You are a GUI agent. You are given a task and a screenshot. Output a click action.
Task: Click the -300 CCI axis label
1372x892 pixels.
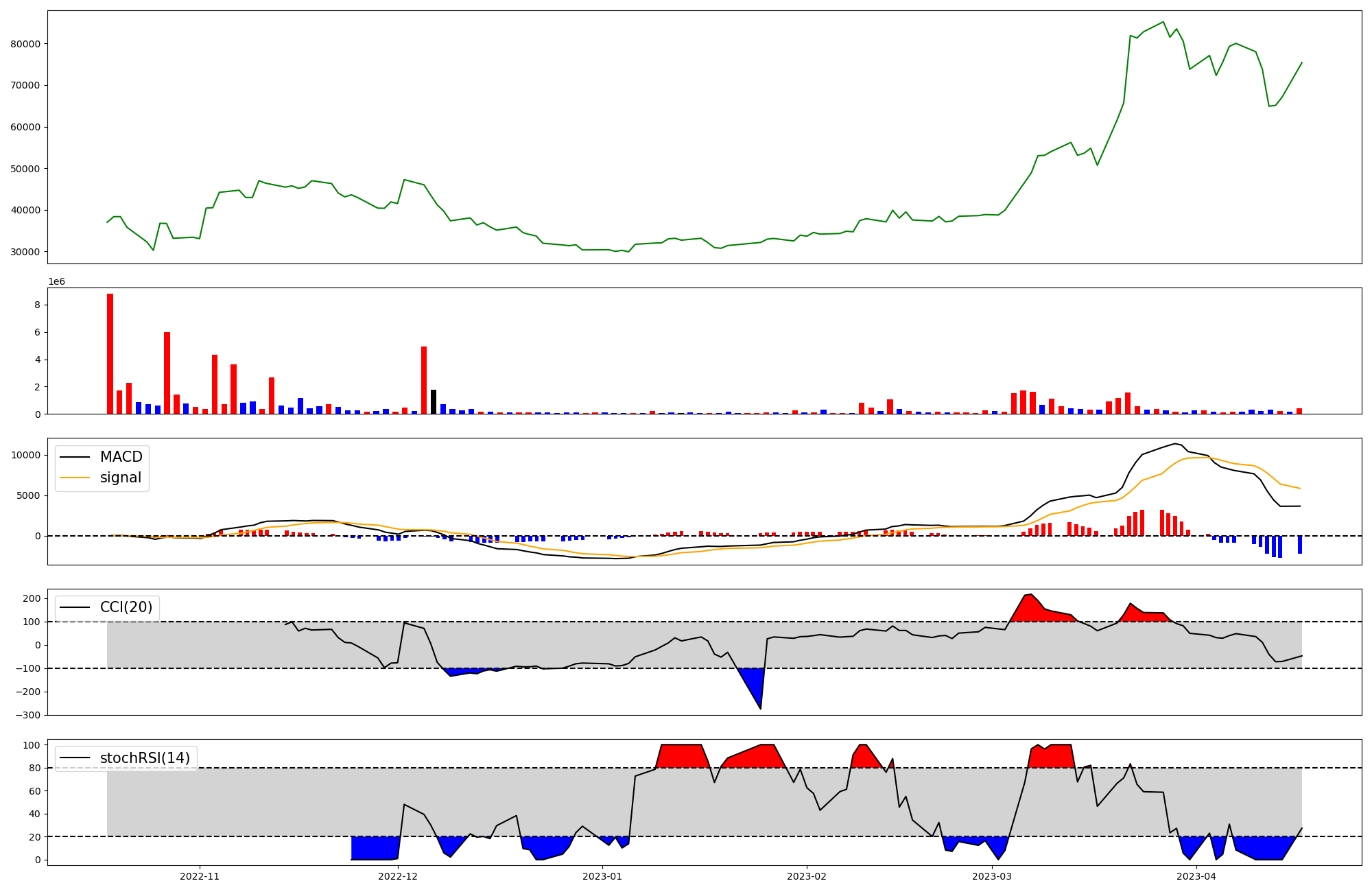coord(27,715)
